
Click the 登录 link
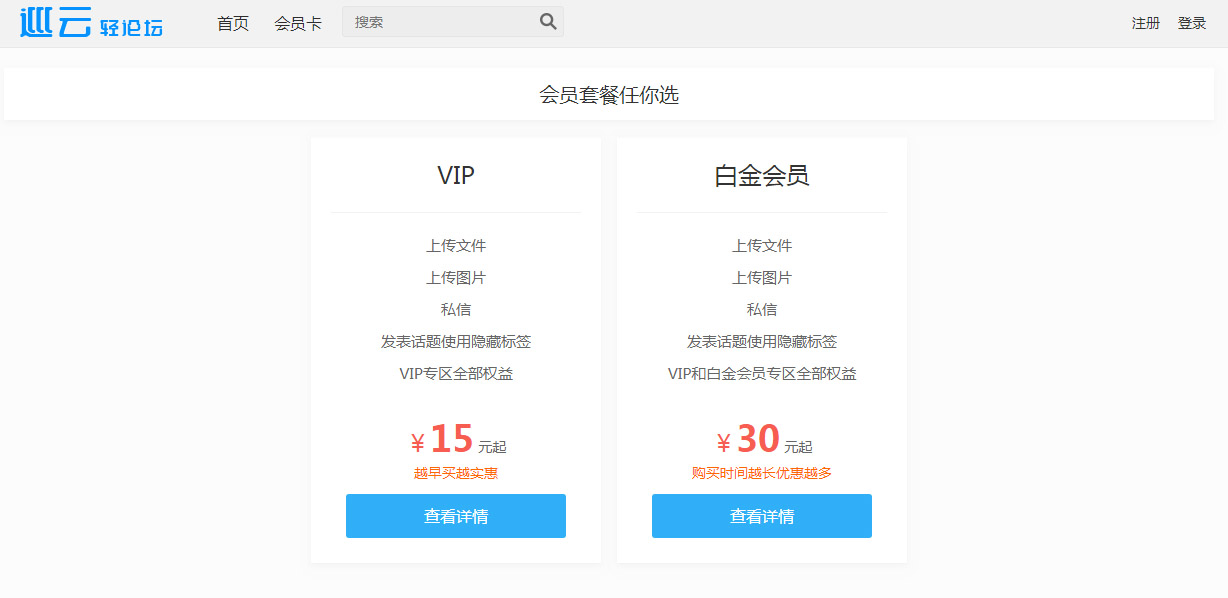[x=1192, y=23]
